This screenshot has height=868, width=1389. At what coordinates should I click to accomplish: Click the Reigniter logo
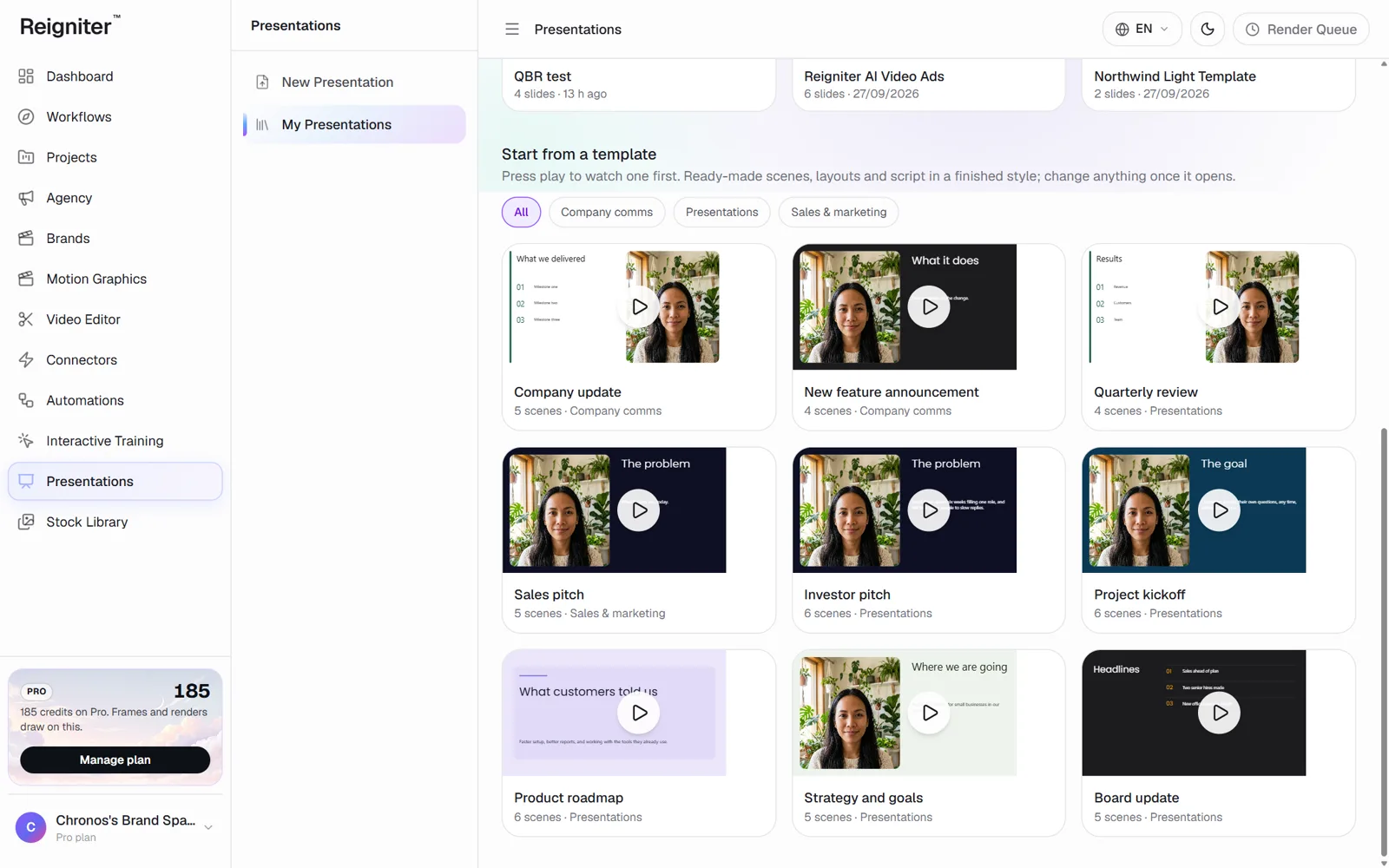click(x=70, y=27)
